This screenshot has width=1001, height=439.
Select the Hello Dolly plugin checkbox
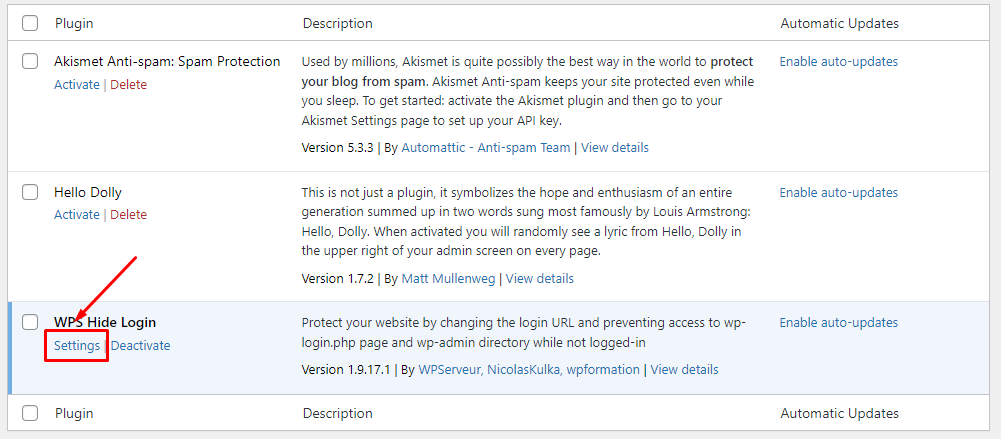coord(30,192)
